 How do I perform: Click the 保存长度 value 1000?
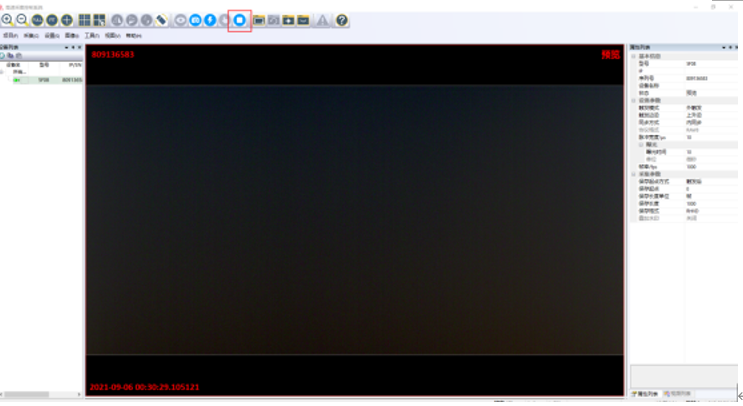click(x=691, y=204)
